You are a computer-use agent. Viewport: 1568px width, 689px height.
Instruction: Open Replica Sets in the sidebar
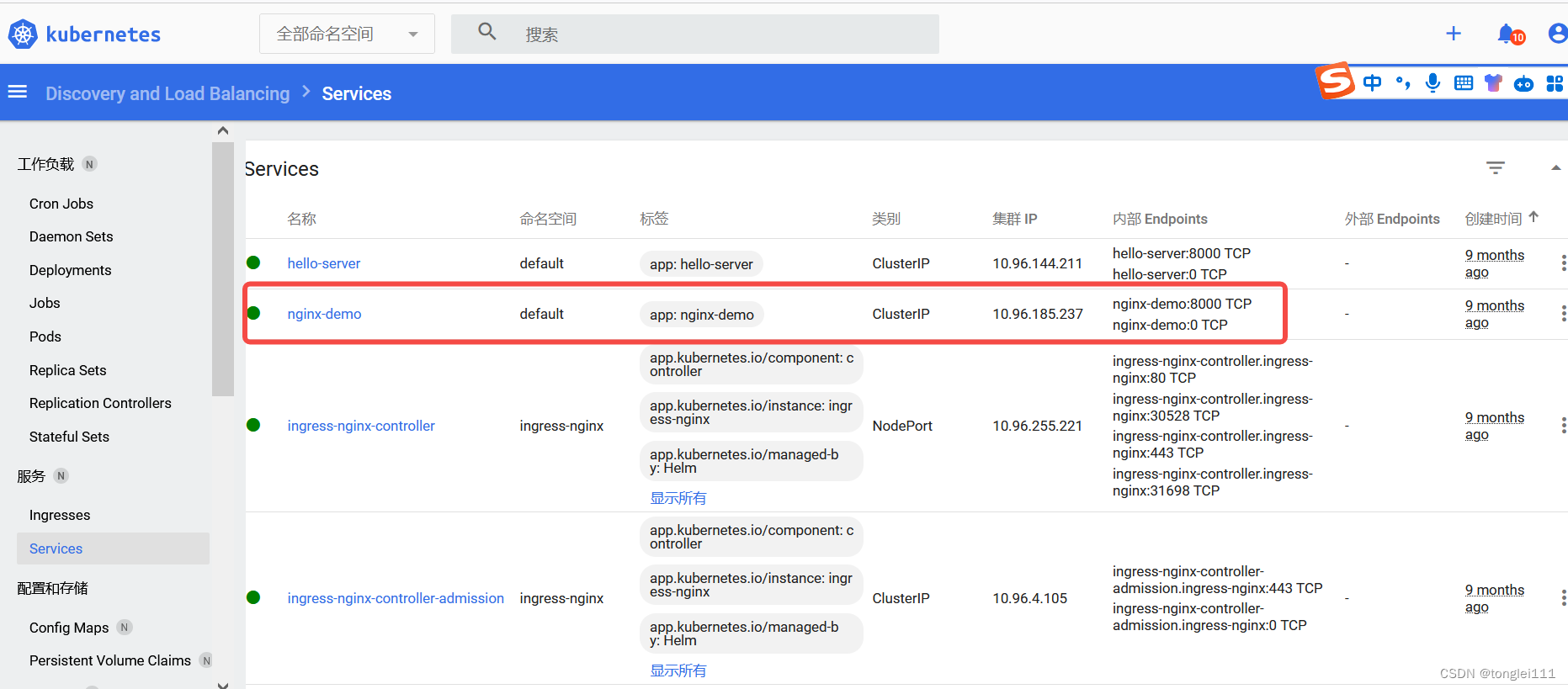(67, 370)
